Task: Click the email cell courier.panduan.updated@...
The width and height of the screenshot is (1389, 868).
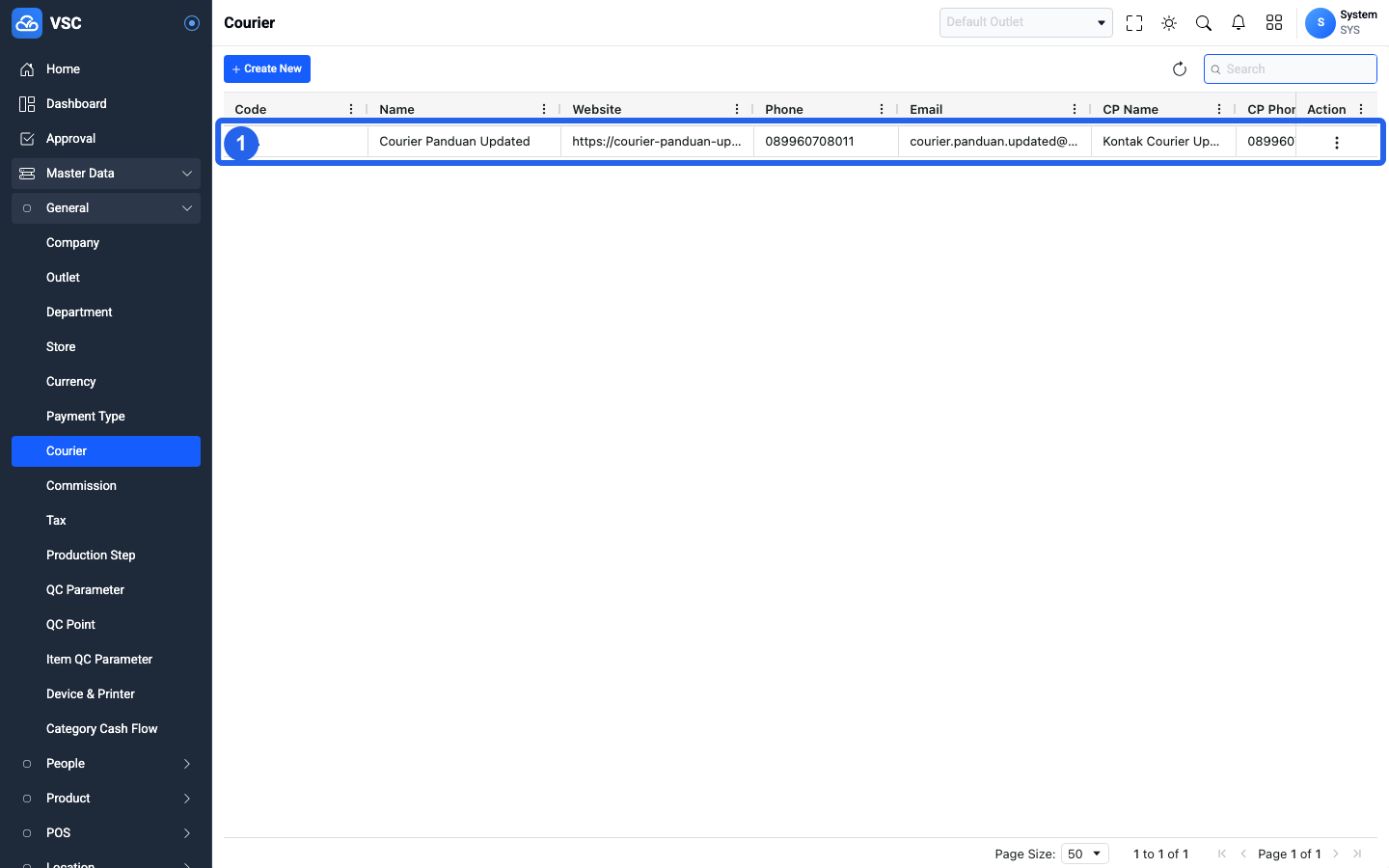Action: (x=995, y=142)
